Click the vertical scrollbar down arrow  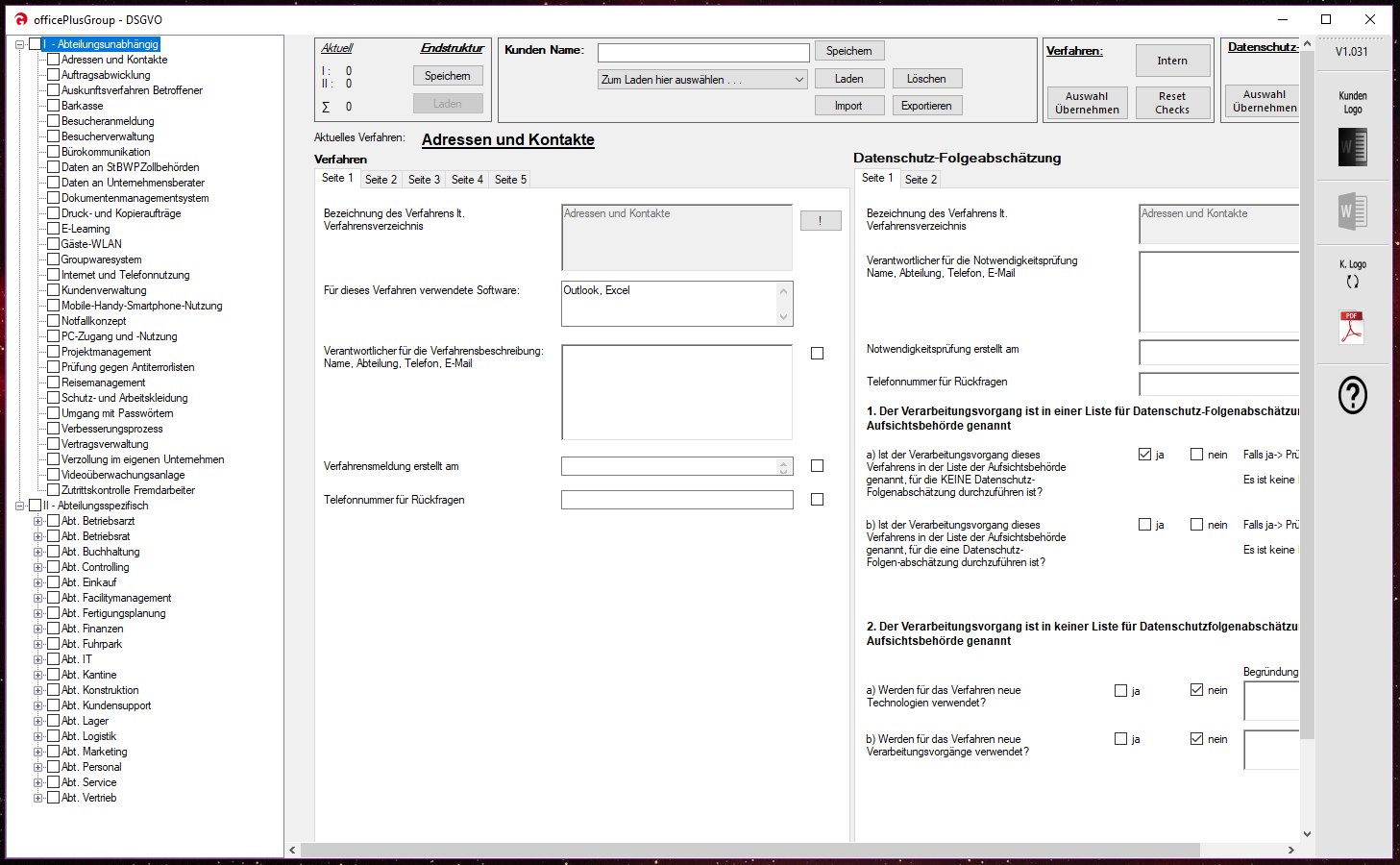[1307, 834]
